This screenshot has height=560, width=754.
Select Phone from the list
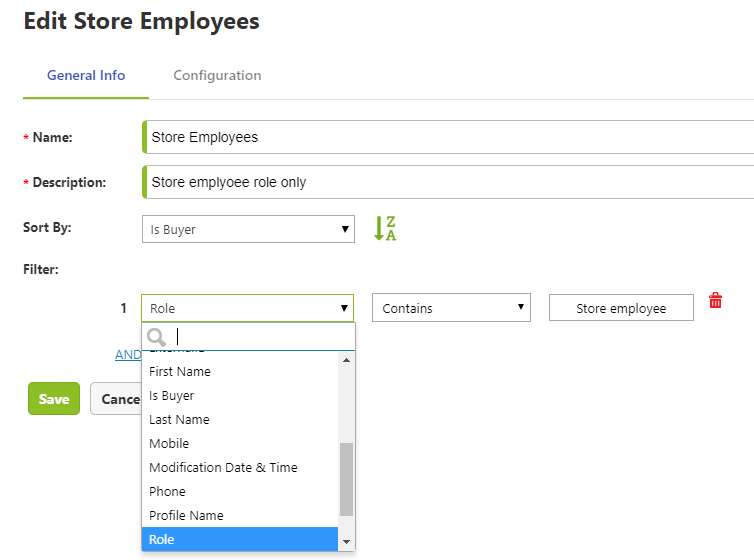pyautogui.click(x=240, y=492)
